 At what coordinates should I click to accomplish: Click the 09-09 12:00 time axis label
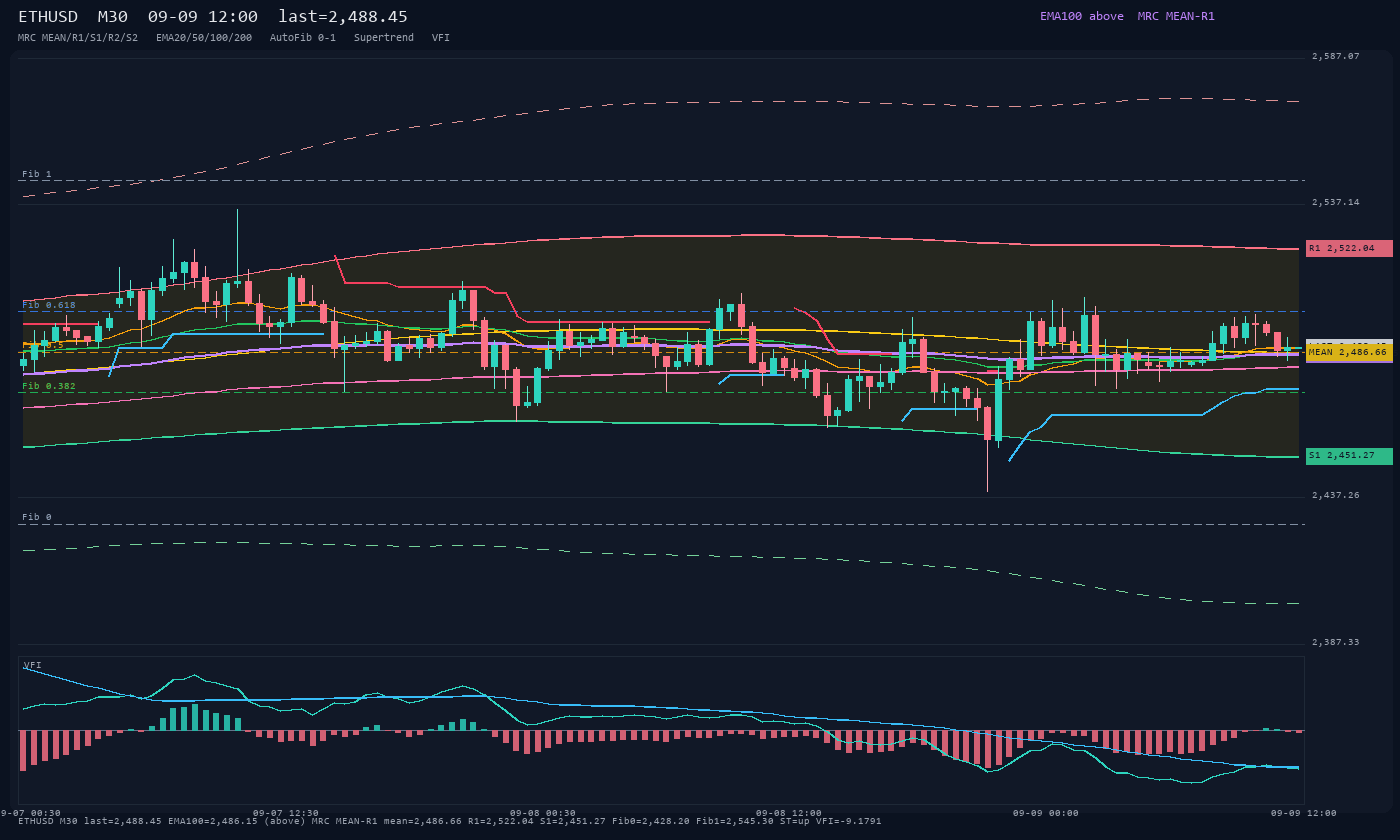click(x=1303, y=813)
